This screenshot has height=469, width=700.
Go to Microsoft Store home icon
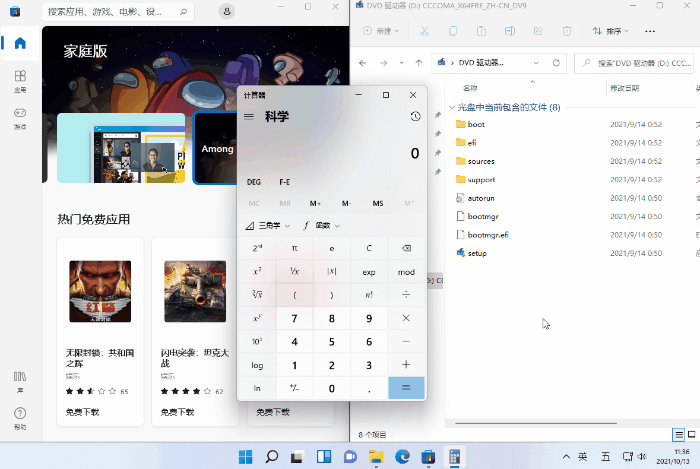tap(20, 44)
